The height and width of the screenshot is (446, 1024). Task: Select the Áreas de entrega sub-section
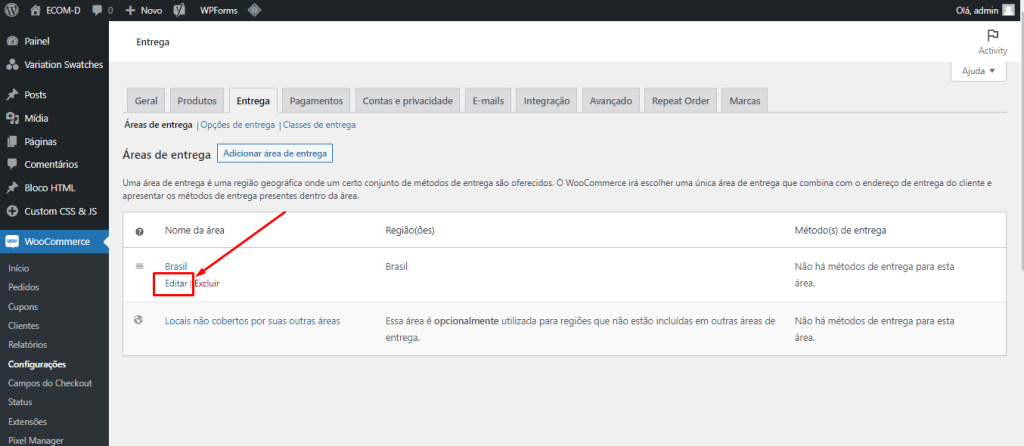click(158, 125)
